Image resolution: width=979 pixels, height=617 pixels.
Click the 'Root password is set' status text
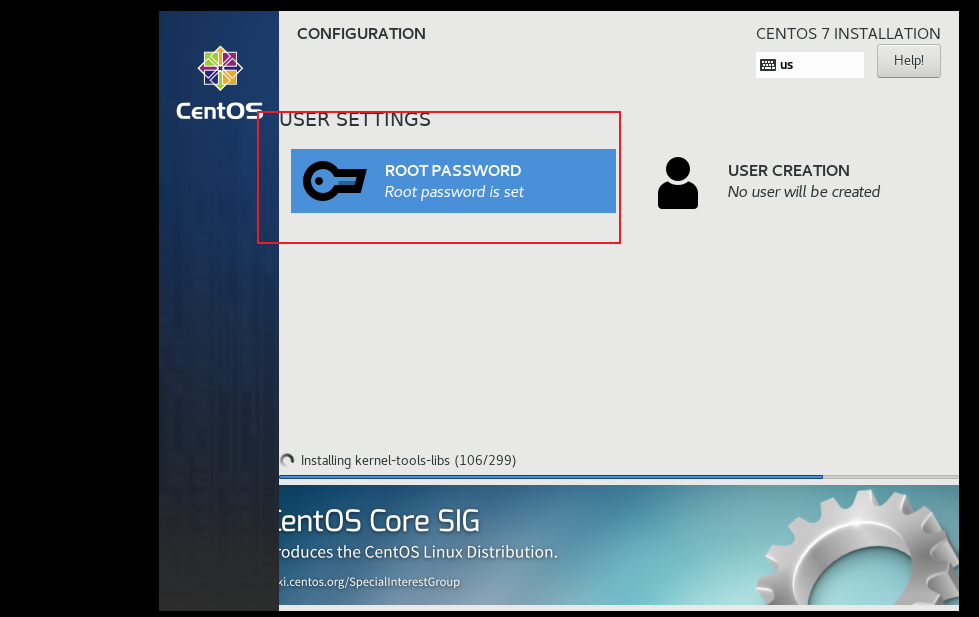[454, 192]
